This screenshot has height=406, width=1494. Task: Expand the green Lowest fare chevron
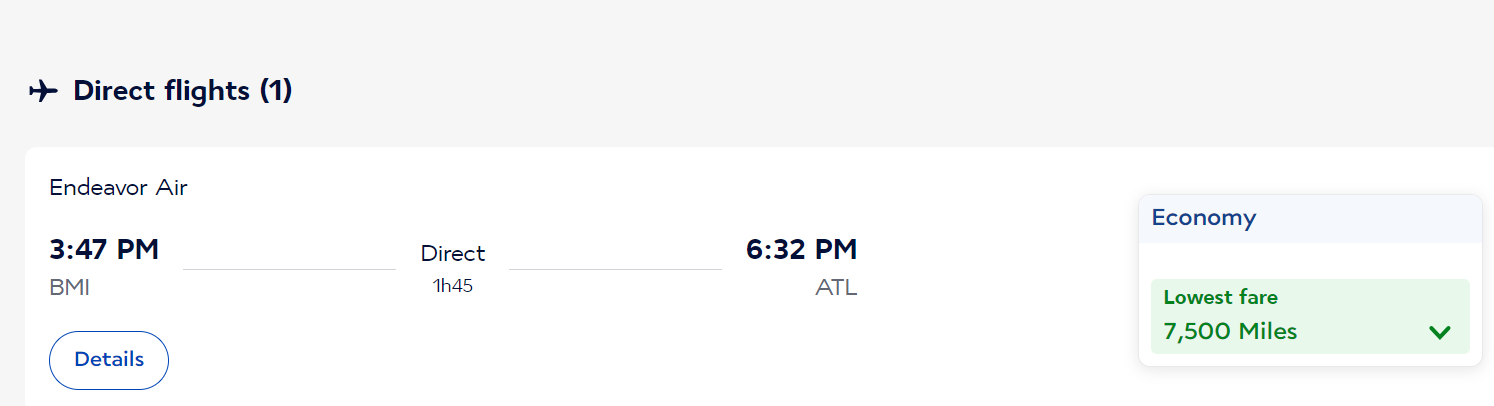[x=1440, y=332]
